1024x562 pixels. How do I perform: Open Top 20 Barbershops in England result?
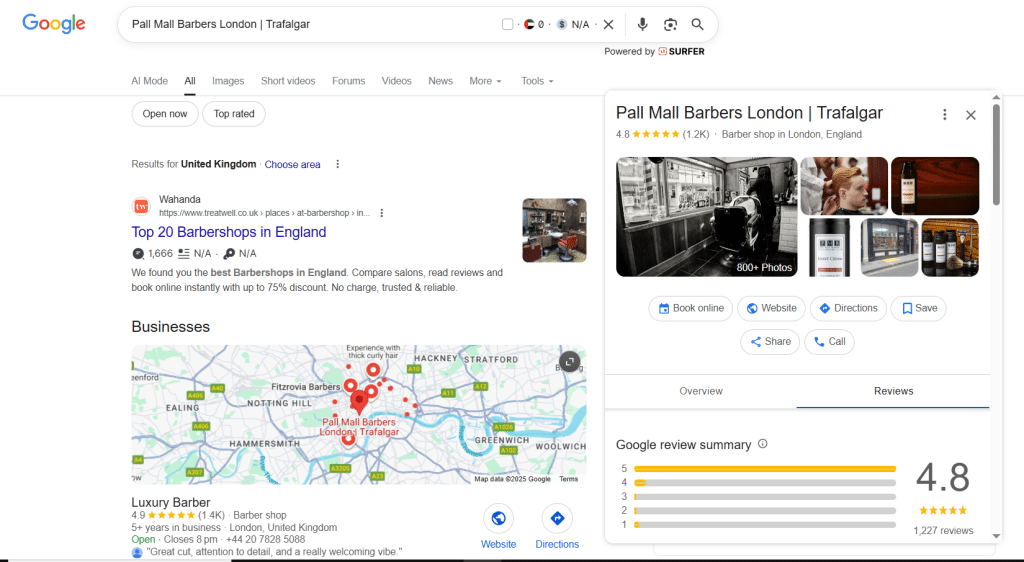(x=229, y=232)
